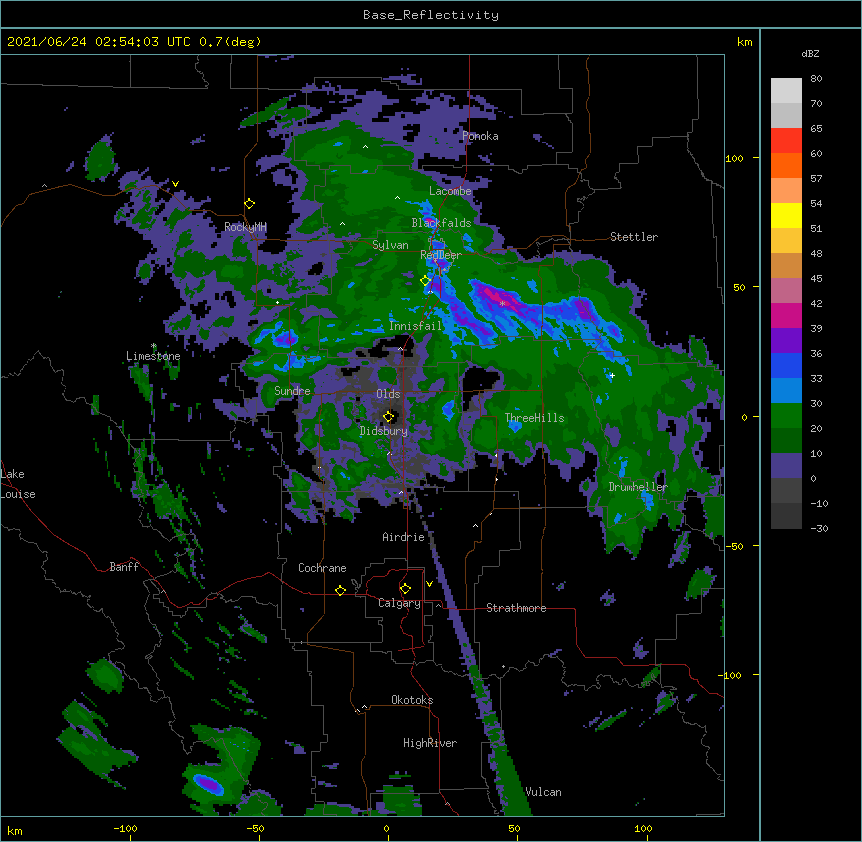Pick the light blue swatch in legend
This screenshot has width=862, height=842.
pos(786,390)
